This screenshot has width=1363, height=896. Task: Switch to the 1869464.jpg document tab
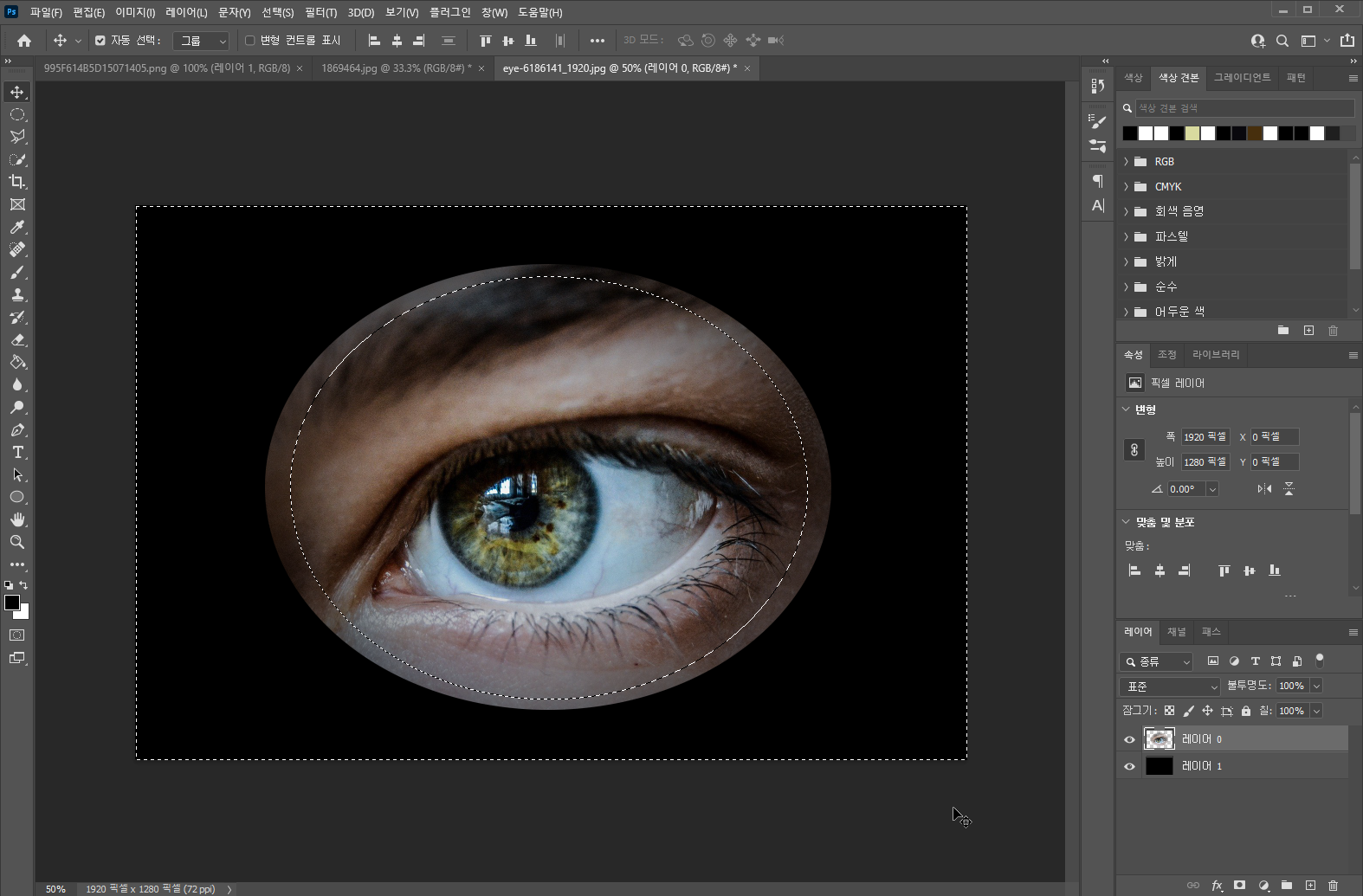396,68
